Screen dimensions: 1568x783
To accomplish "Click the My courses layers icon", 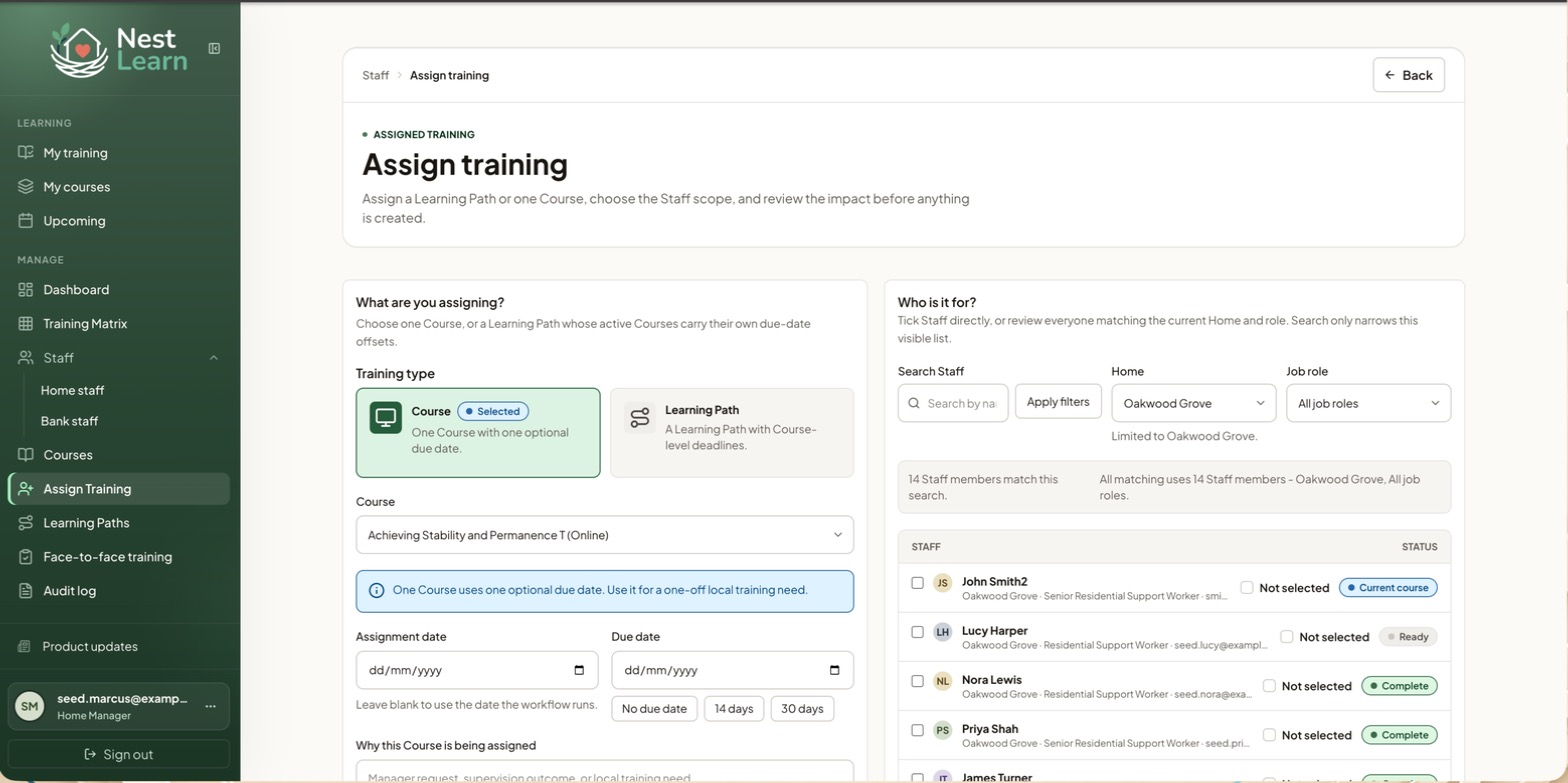I will [x=26, y=187].
